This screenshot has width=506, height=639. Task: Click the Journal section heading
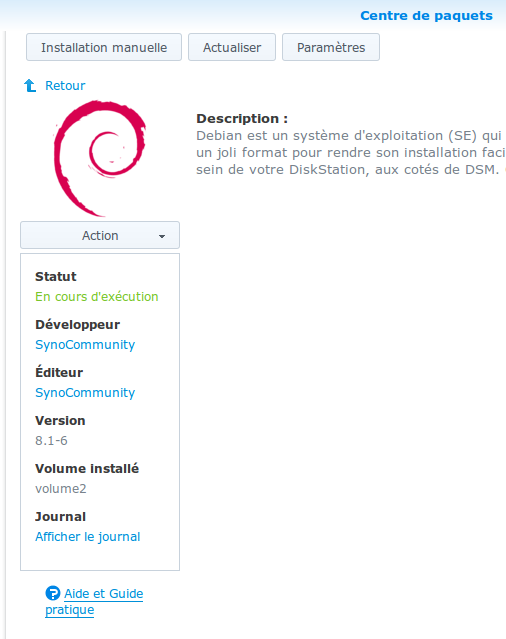click(x=60, y=517)
